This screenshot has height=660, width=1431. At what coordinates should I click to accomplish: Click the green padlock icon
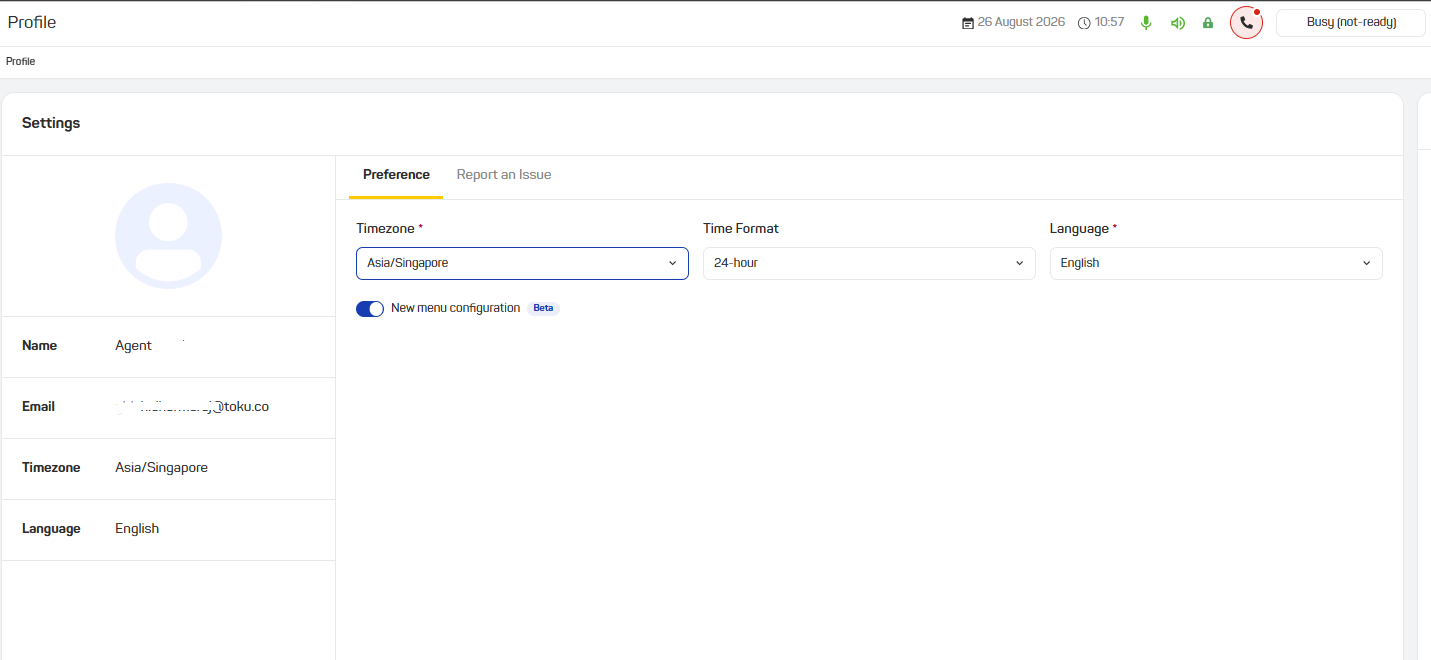point(1208,23)
